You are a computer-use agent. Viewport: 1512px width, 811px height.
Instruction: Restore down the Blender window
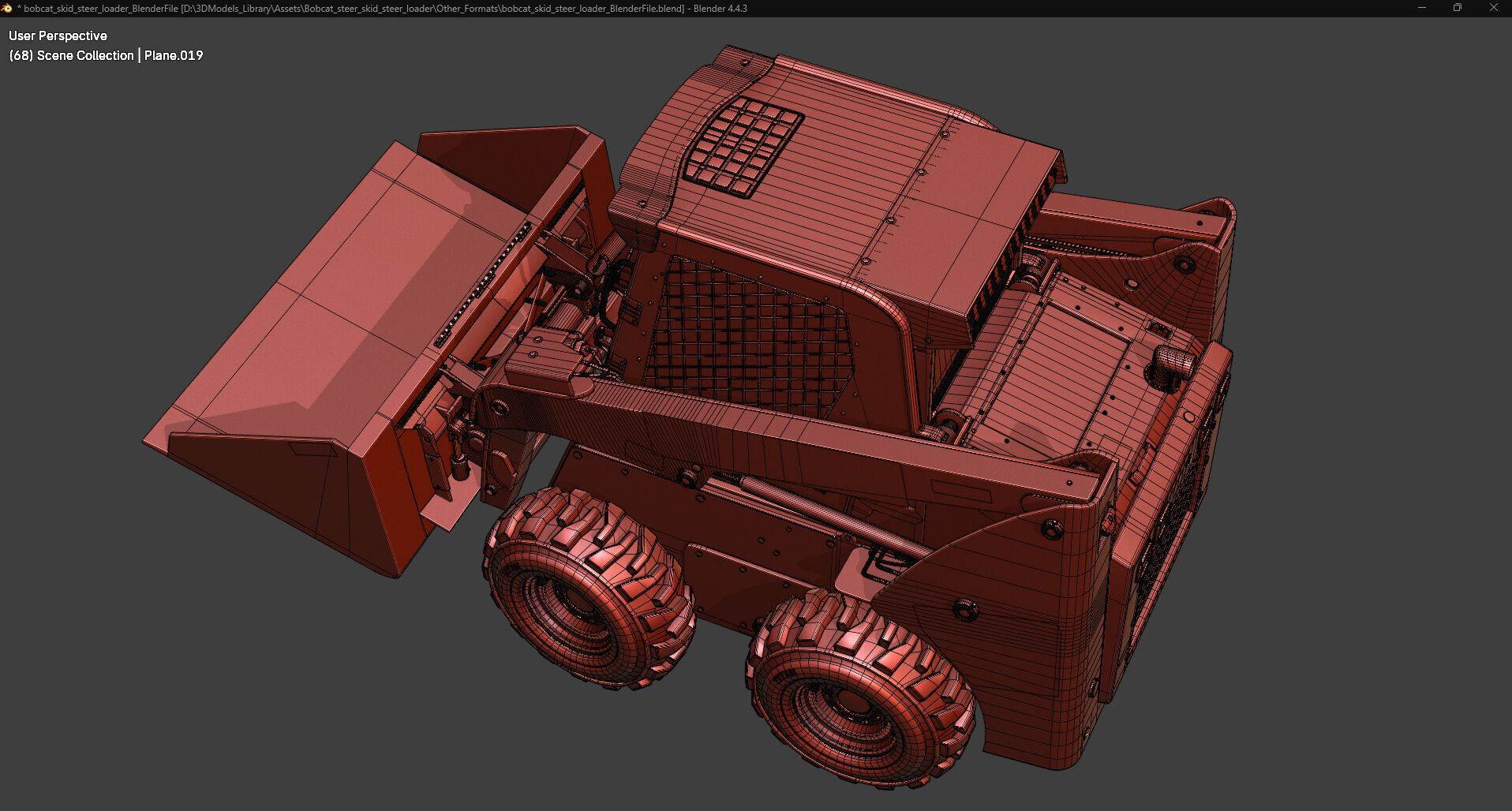1458,8
